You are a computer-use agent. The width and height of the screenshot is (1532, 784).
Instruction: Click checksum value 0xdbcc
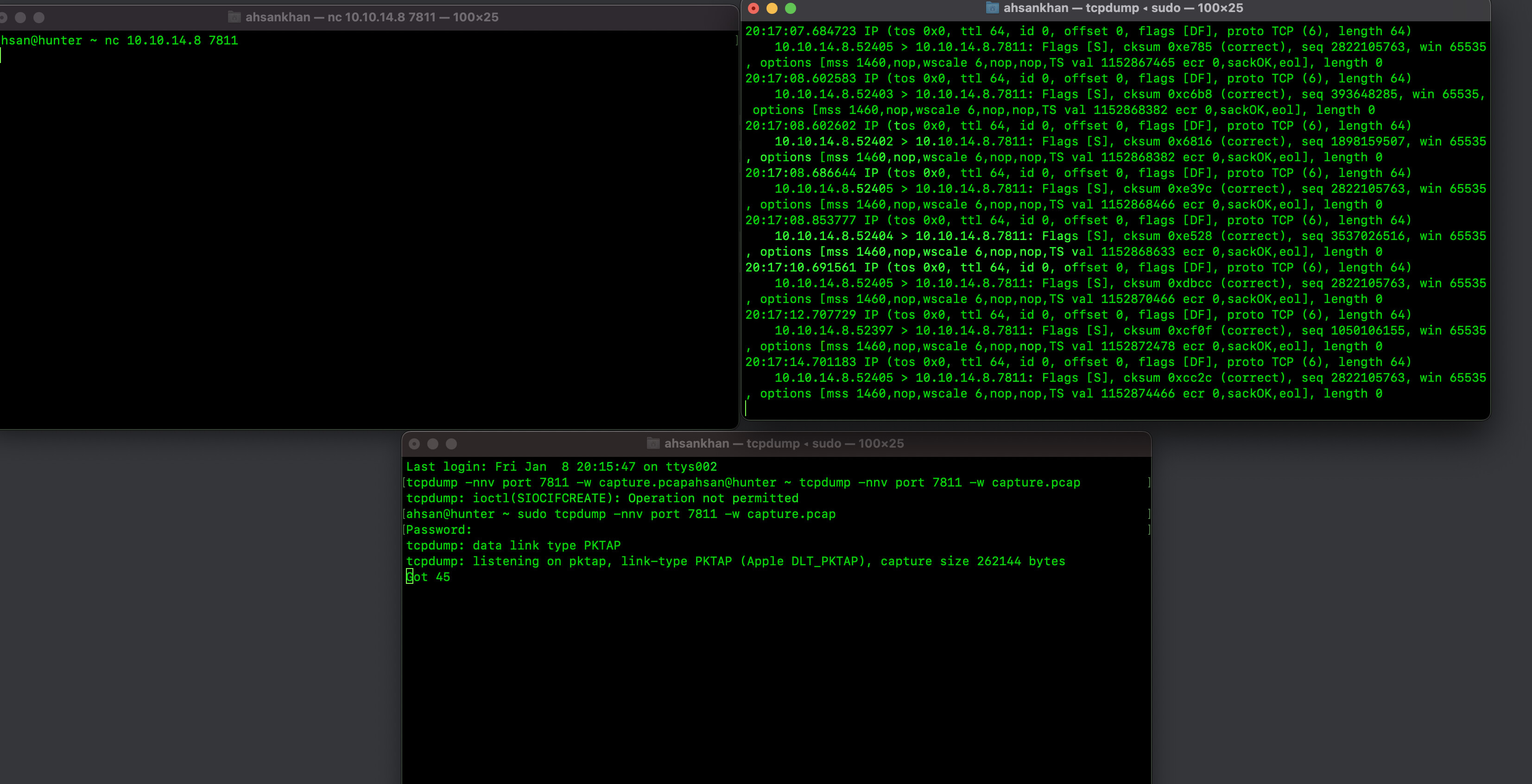[x=1190, y=283]
